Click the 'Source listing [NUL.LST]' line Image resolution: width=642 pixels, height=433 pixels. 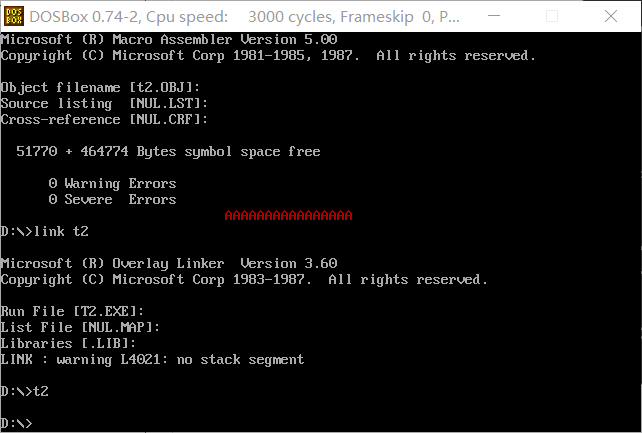104,103
